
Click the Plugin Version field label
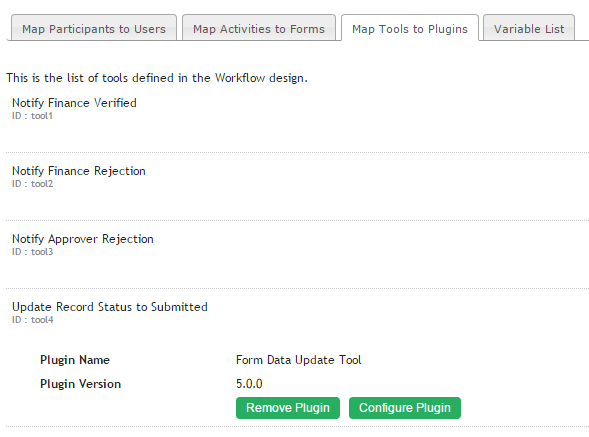tap(80, 384)
